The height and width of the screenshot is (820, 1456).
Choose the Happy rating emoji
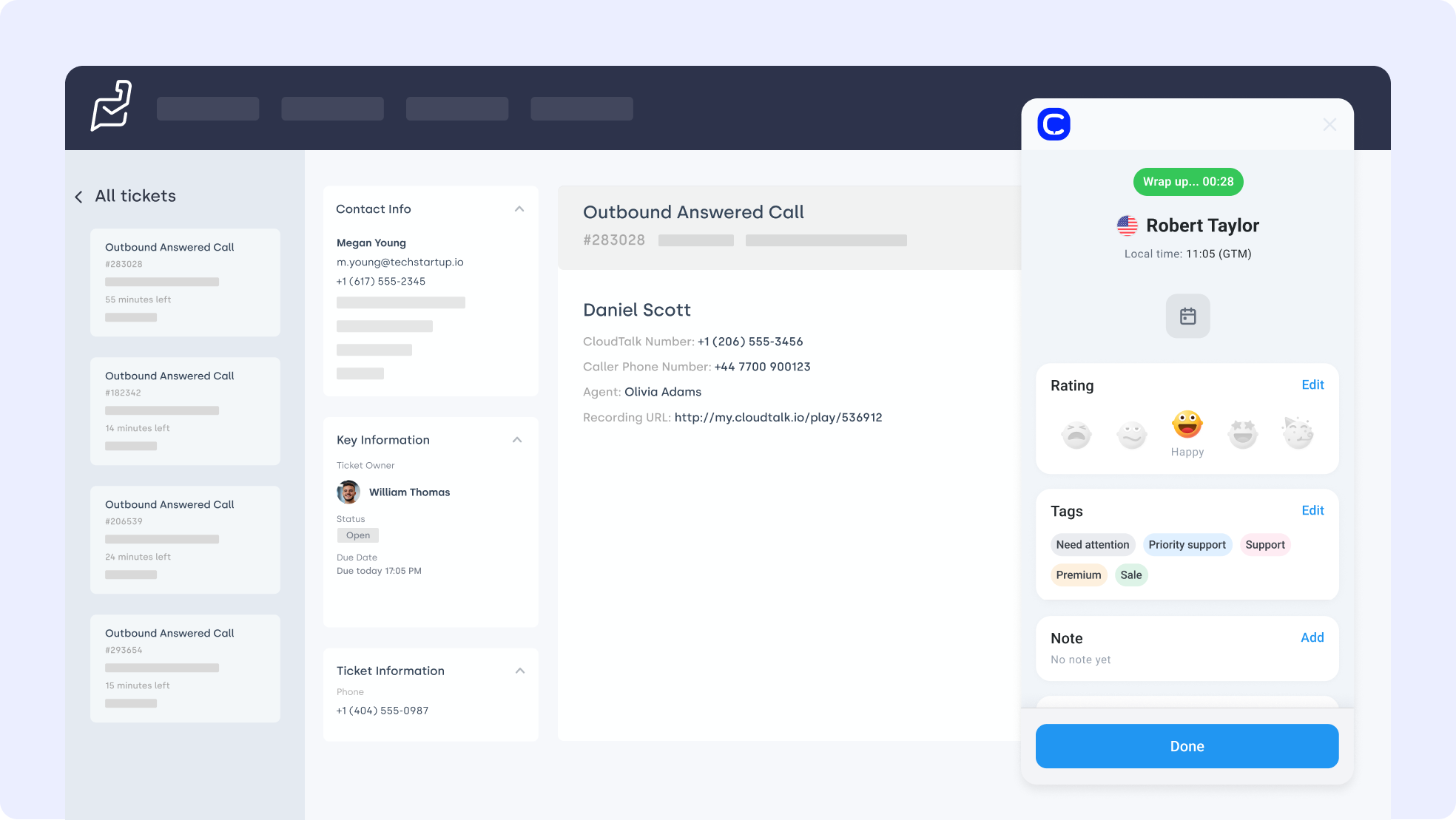pos(1187,426)
